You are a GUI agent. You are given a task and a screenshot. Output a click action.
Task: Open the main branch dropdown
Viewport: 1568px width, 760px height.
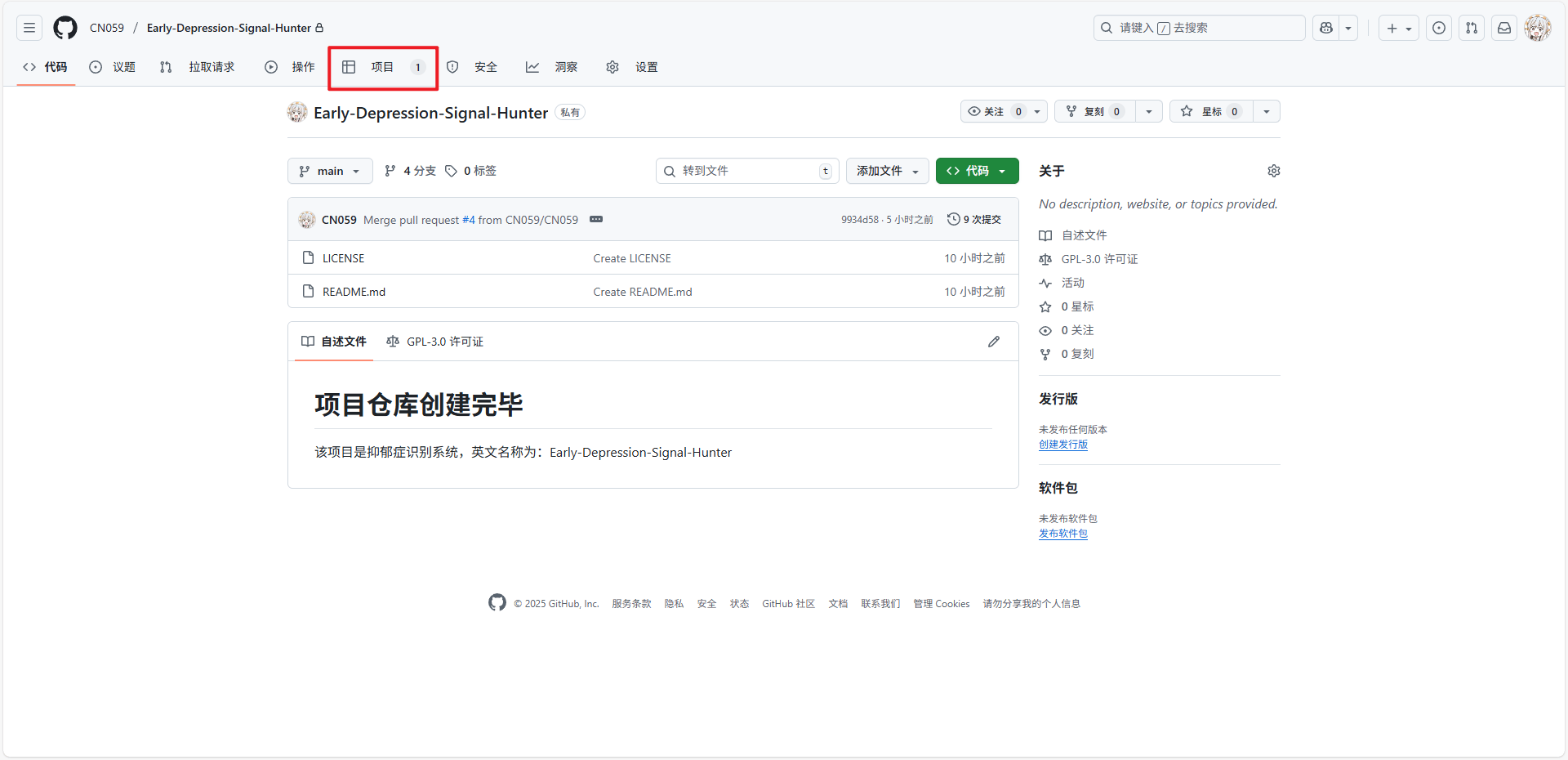coord(330,171)
